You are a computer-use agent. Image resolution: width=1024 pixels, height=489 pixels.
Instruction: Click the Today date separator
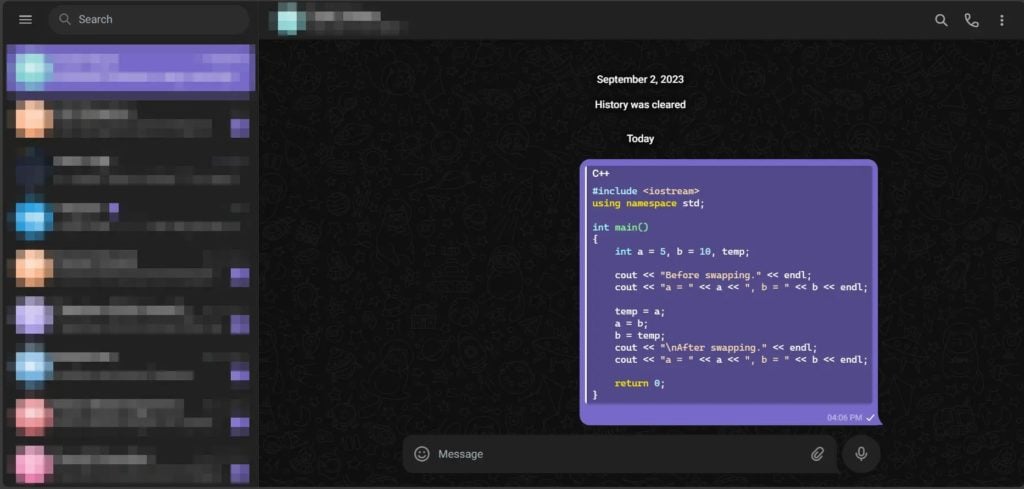[640, 138]
